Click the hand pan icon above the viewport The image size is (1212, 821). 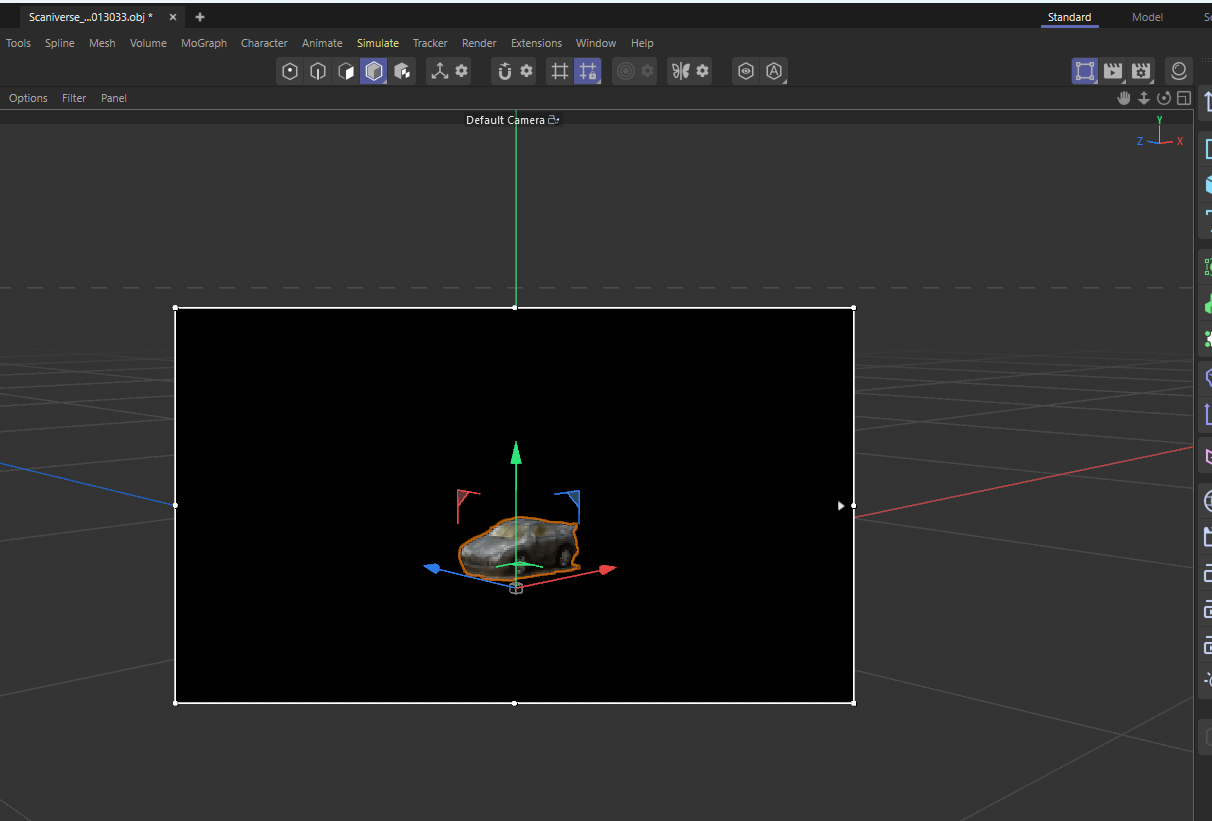coord(1123,97)
